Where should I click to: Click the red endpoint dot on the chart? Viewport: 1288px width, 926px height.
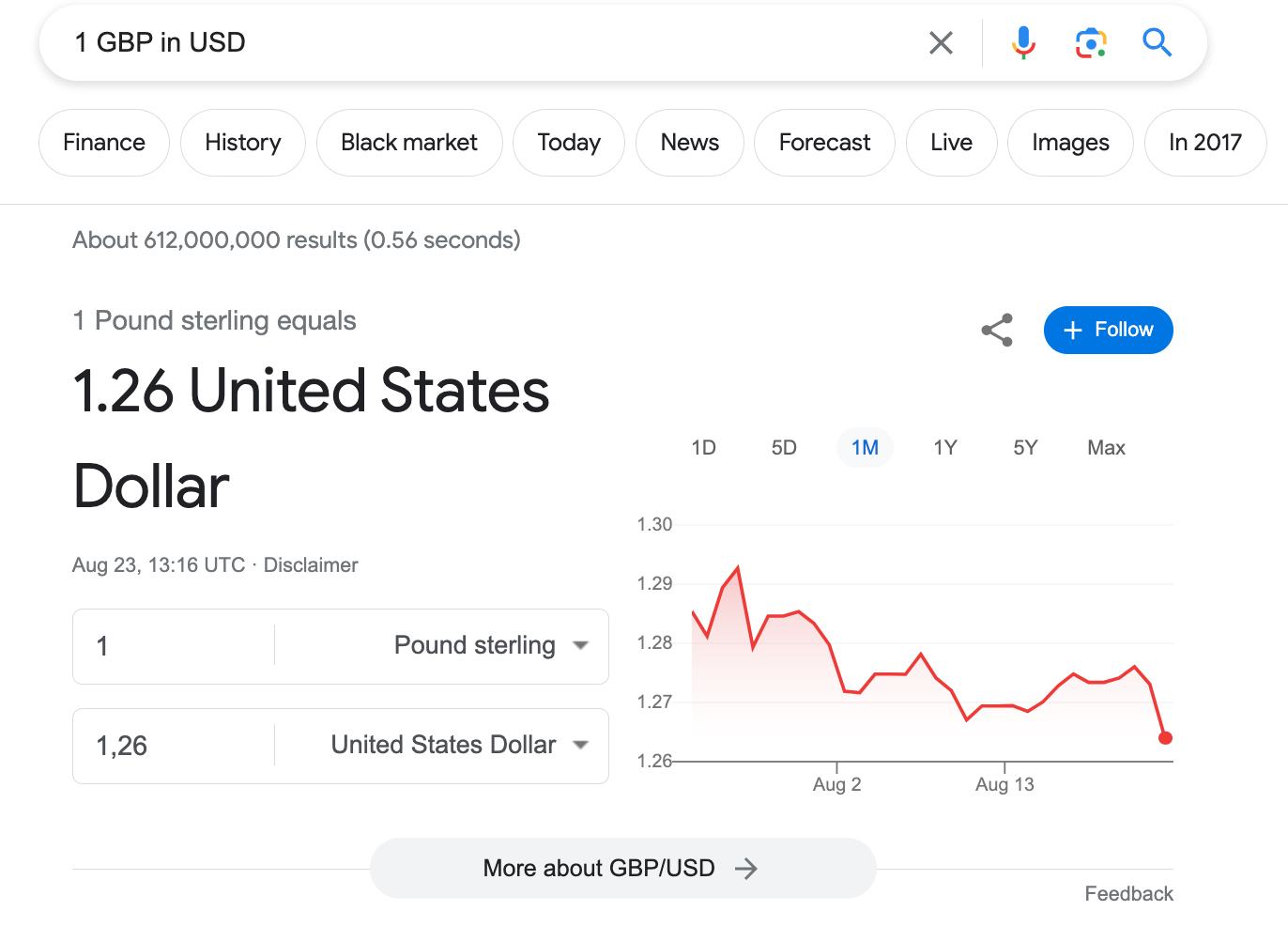(x=1165, y=738)
